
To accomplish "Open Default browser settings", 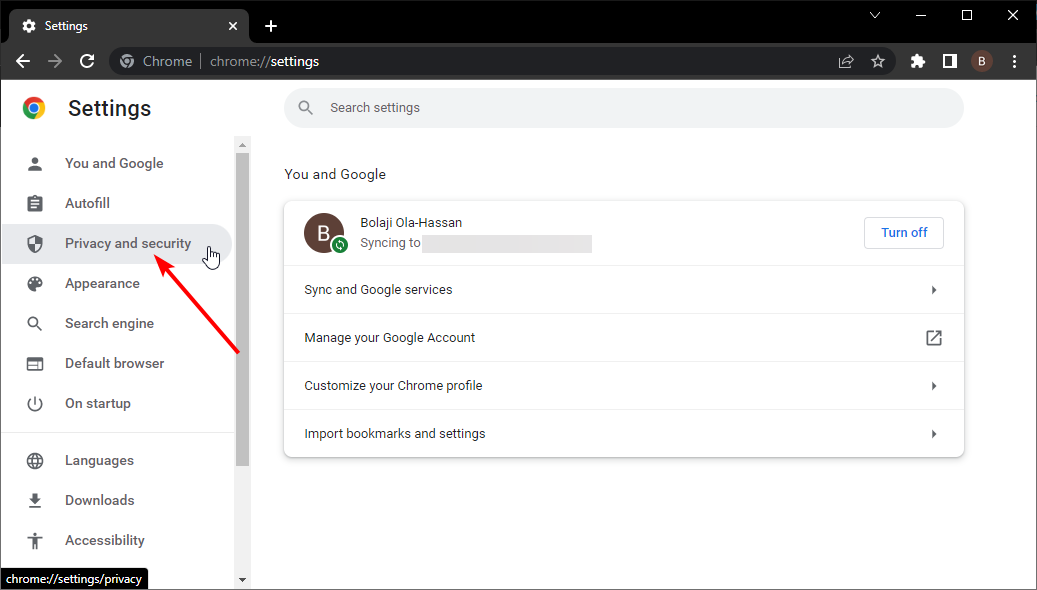I will pos(117,364).
